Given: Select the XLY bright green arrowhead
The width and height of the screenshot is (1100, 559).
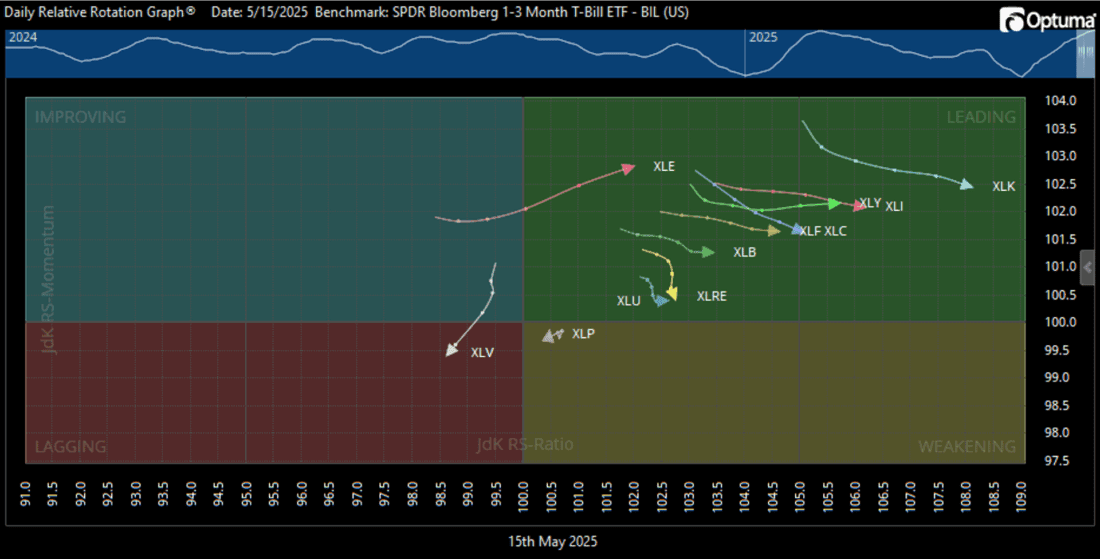Looking at the screenshot, I should pyautogui.click(x=834, y=203).
